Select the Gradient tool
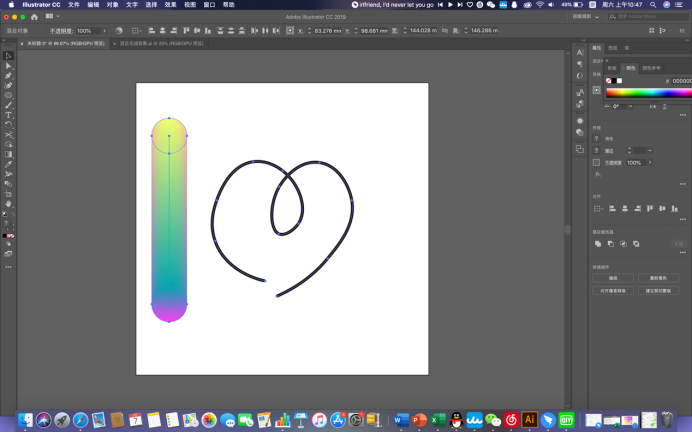The height and width of the screenshot is (433, 692). (x=8, y=154)
